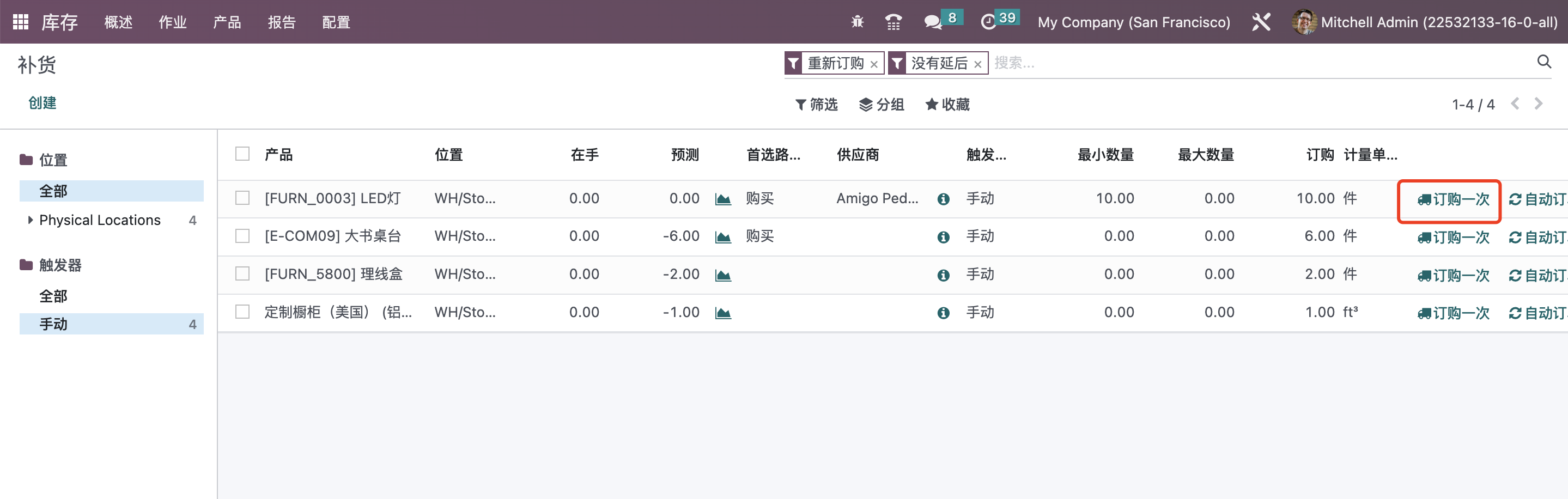1568x499 pixels.
Task: Click info icon in LED灯 row
Action: tap(943, 199)
